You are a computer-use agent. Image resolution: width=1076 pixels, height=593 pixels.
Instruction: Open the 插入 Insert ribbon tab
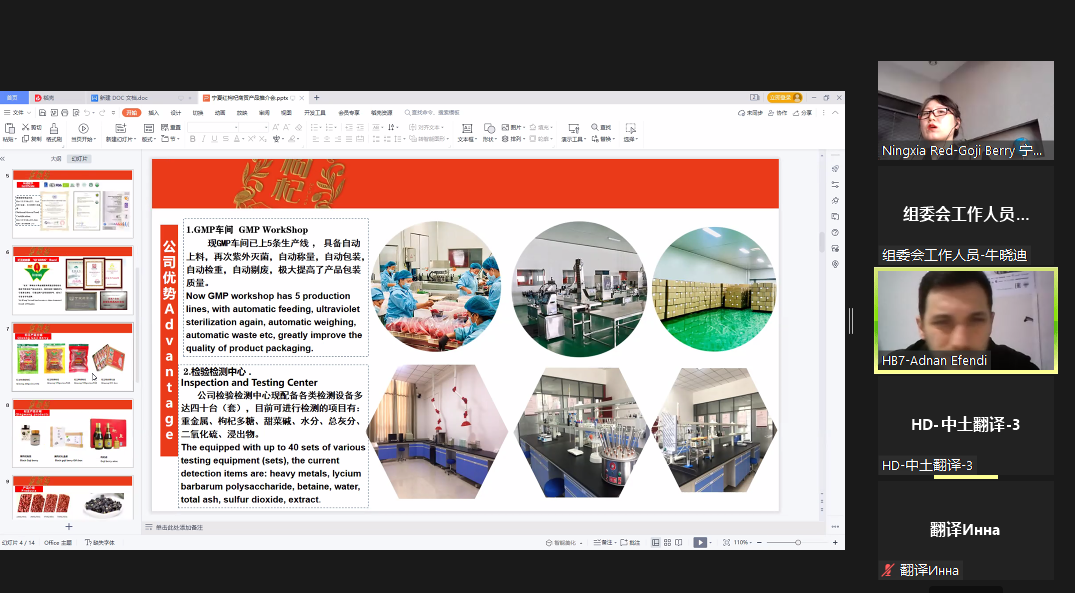coord(154,113)
